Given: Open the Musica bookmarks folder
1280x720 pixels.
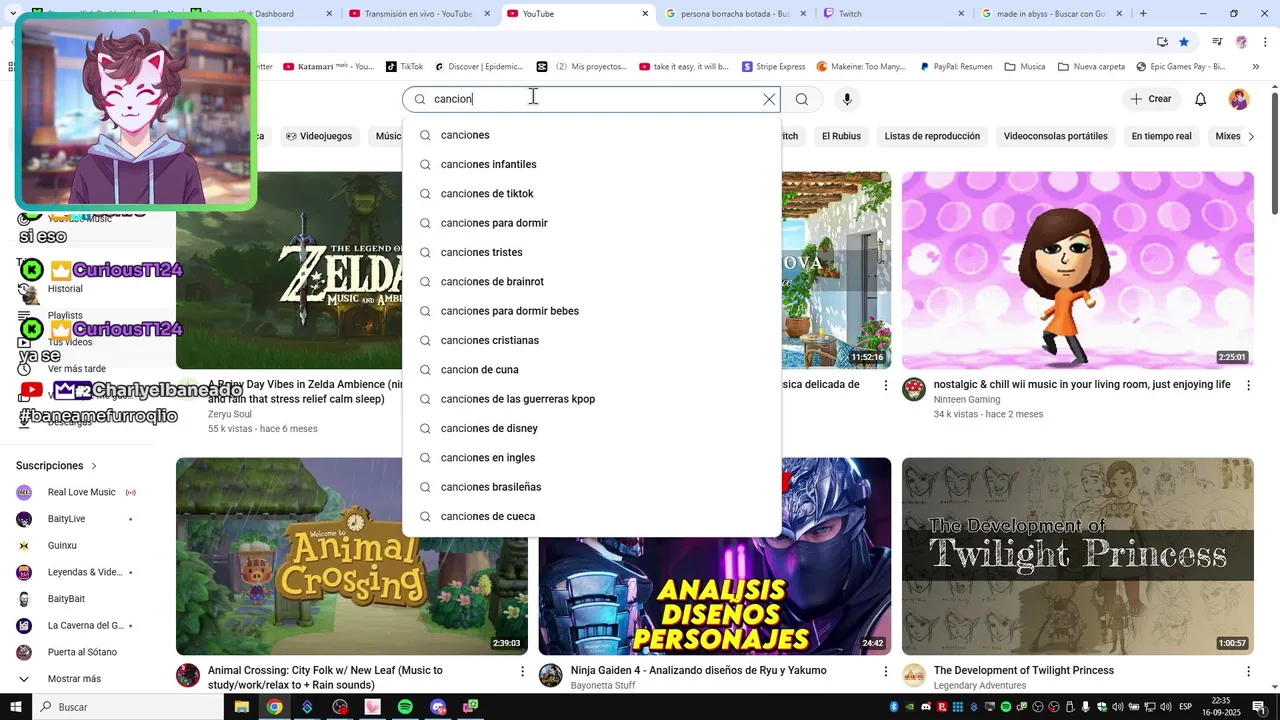Looking at the screenshot, I should [x=1025, y=67].
